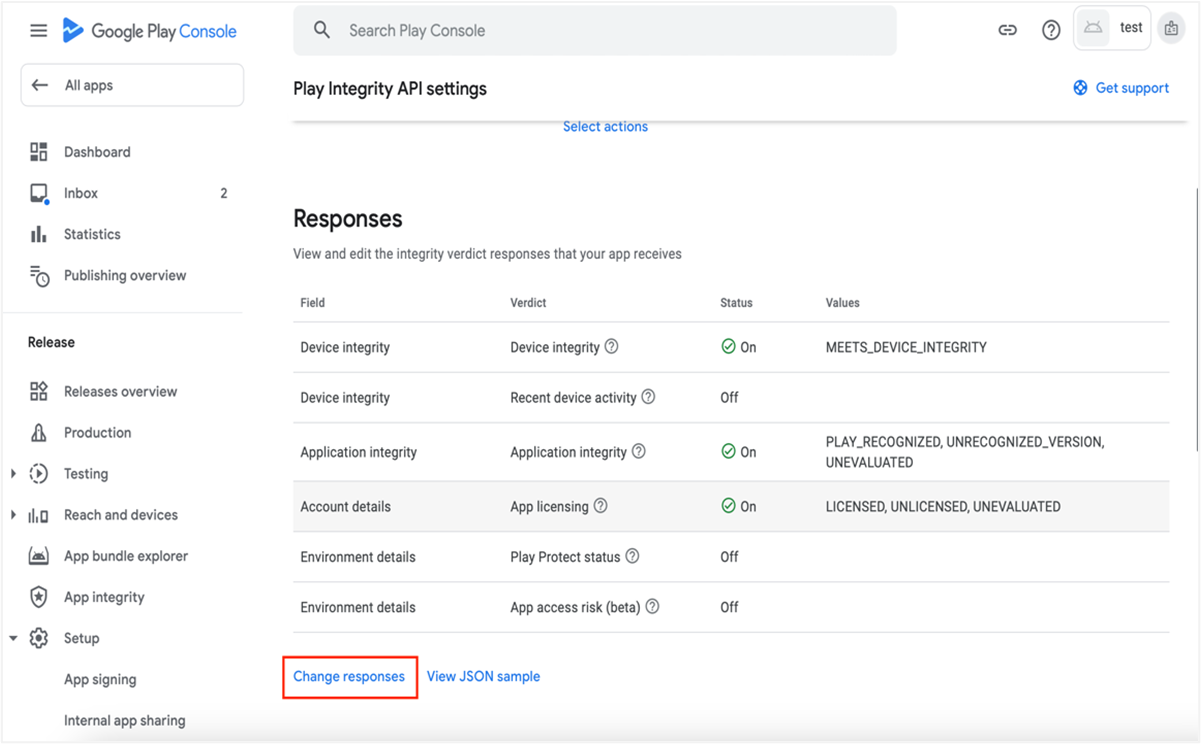Viewport: 1201px width, 744px height.
Task: Click the On status for App licensing
Action: (x=738, y=506)
